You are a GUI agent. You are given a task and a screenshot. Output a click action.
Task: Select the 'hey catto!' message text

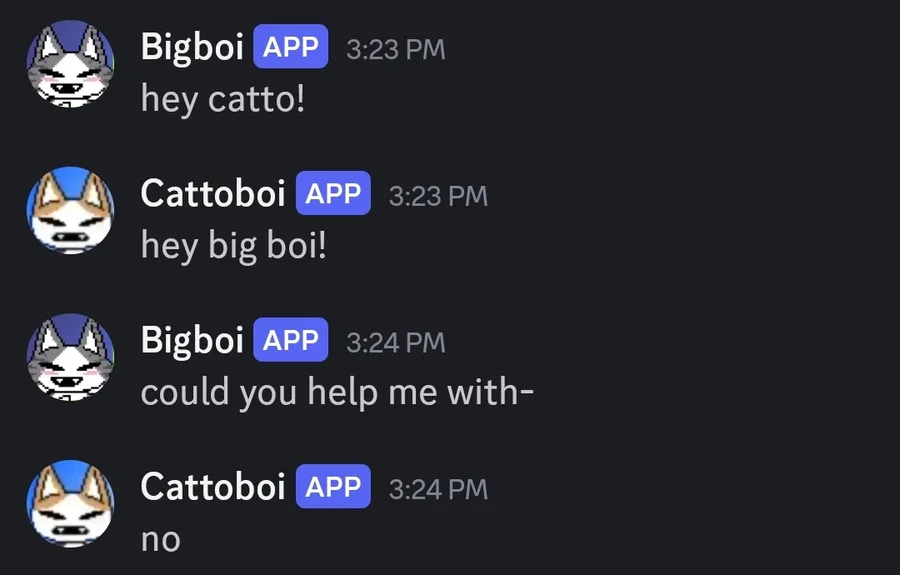point(223,99)
